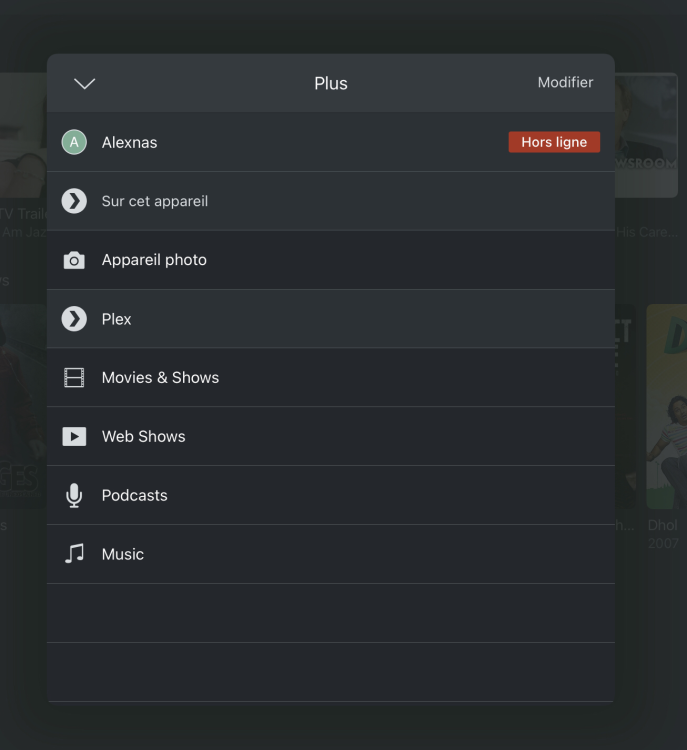Click the Hors ligne status badge
Viewport: 687px width, 750px height.
554,142
